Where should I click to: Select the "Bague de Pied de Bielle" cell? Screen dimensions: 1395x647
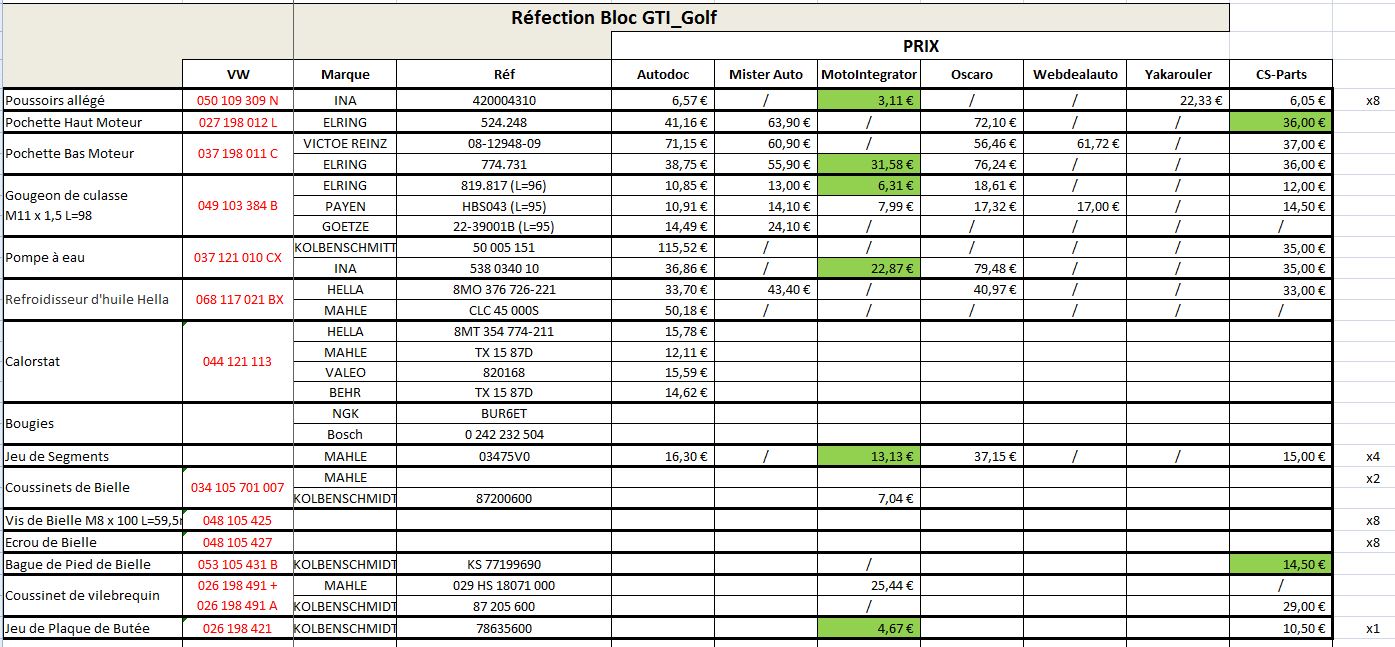(x=93, y=564)
